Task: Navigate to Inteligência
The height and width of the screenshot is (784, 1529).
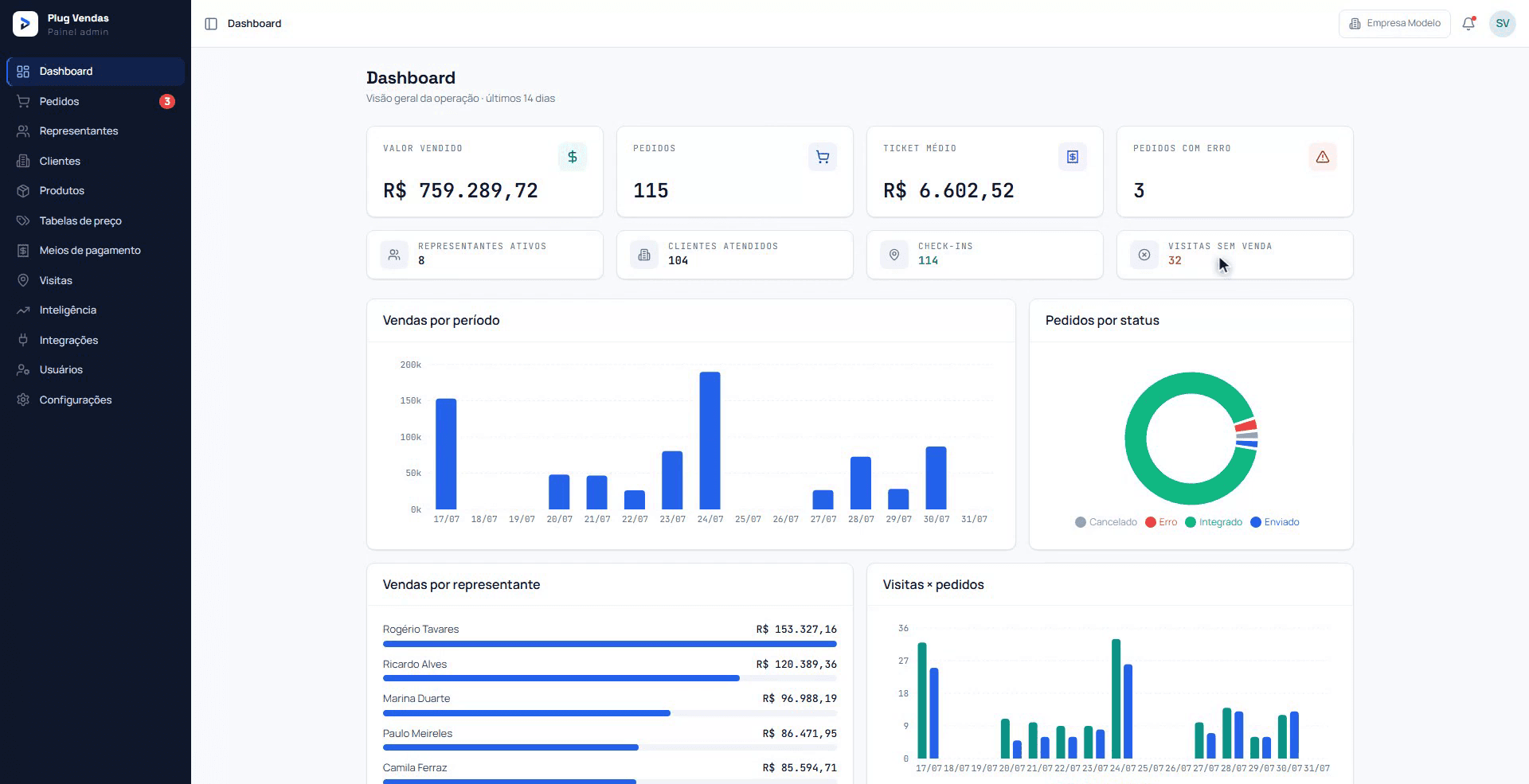Action: (x=96, y=310)
